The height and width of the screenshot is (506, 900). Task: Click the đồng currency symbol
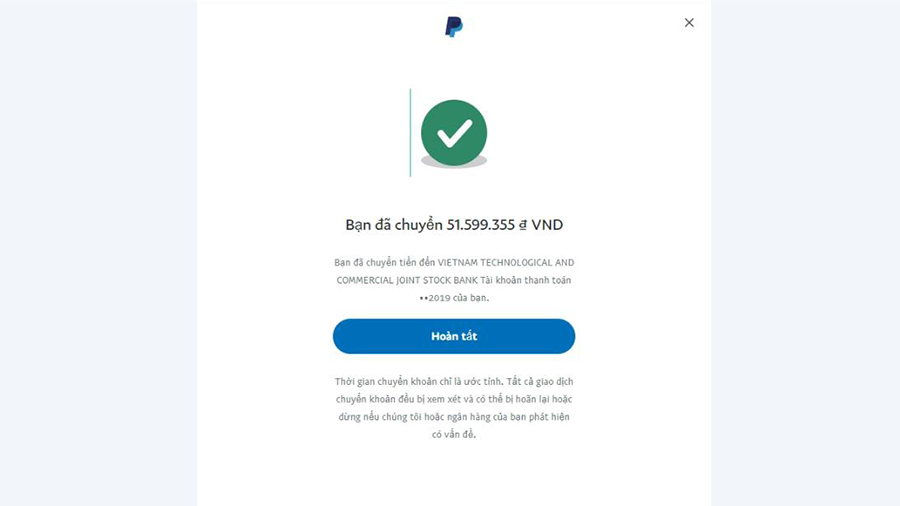pos(523,225)
